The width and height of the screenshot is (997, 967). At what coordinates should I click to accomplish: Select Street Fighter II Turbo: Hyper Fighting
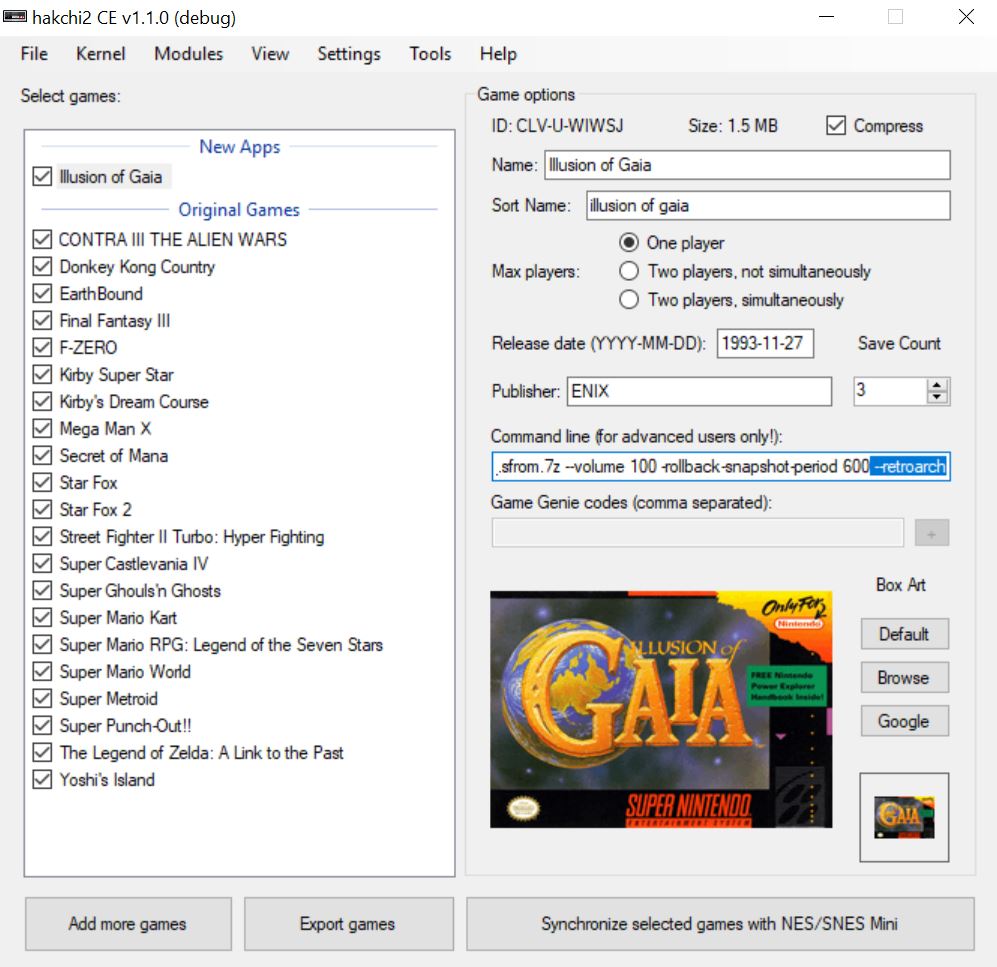(191, 537)
